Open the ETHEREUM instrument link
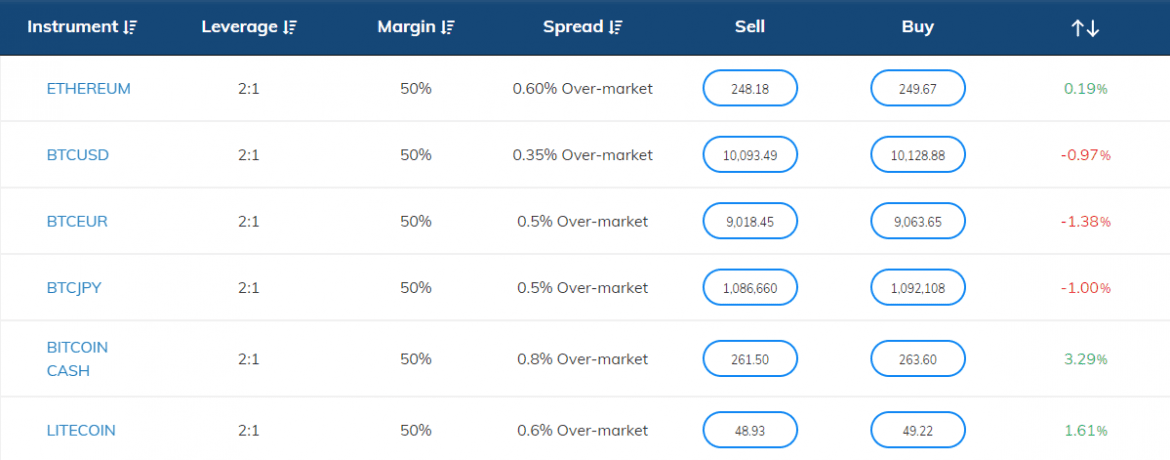 coord(88,88)
